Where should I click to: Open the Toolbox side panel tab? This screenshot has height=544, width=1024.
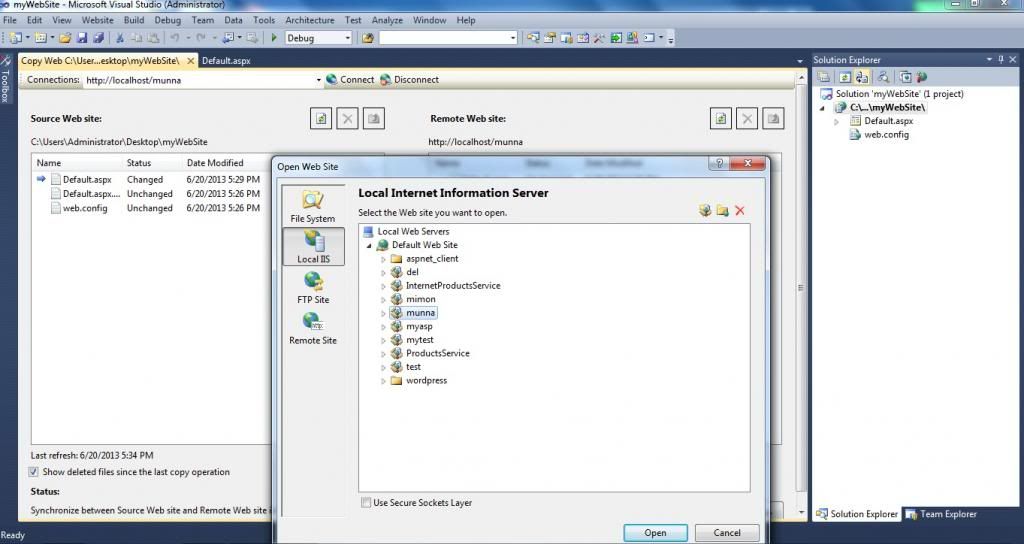pyautogui.click(x=5, y=80)
